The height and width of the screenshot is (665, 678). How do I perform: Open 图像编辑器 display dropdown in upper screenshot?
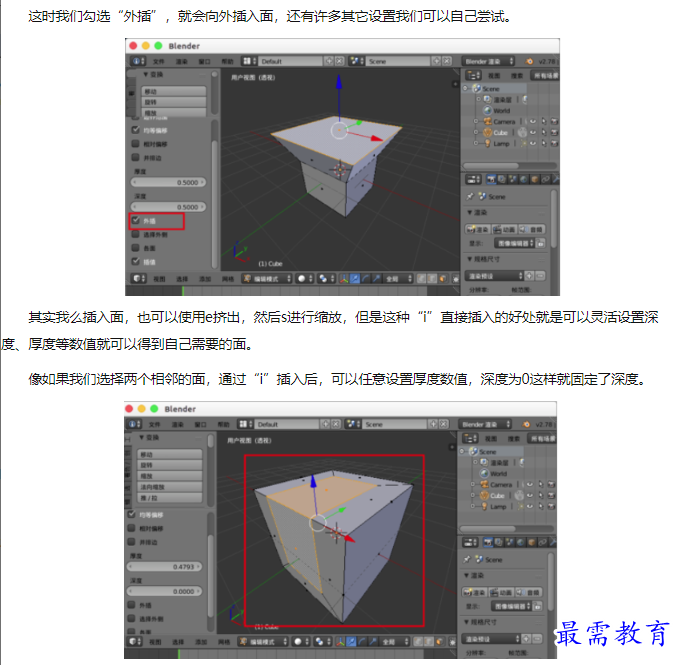pos(515,243)
